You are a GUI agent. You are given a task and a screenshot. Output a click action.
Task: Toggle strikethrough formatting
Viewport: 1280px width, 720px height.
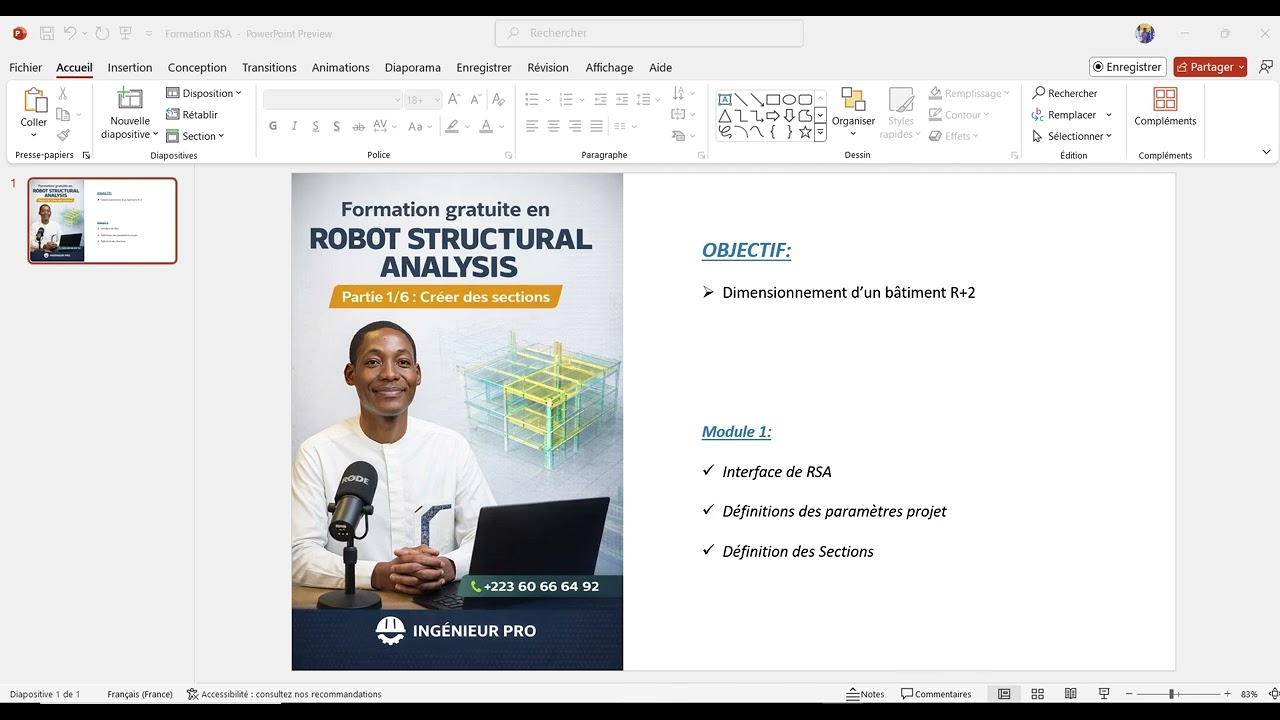click(x=358, y=126)
